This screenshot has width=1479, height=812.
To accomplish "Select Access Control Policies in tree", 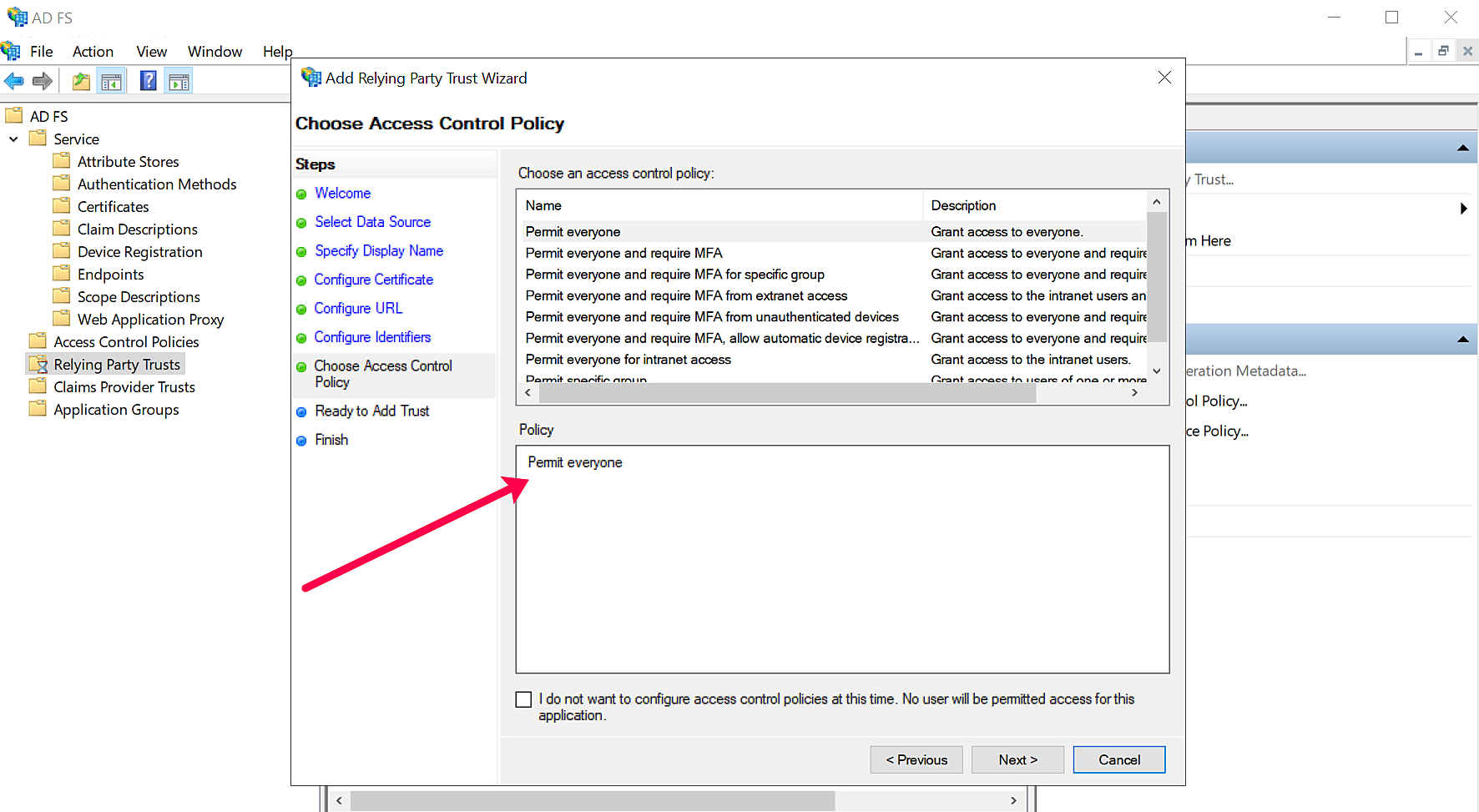I will (126, 342).
